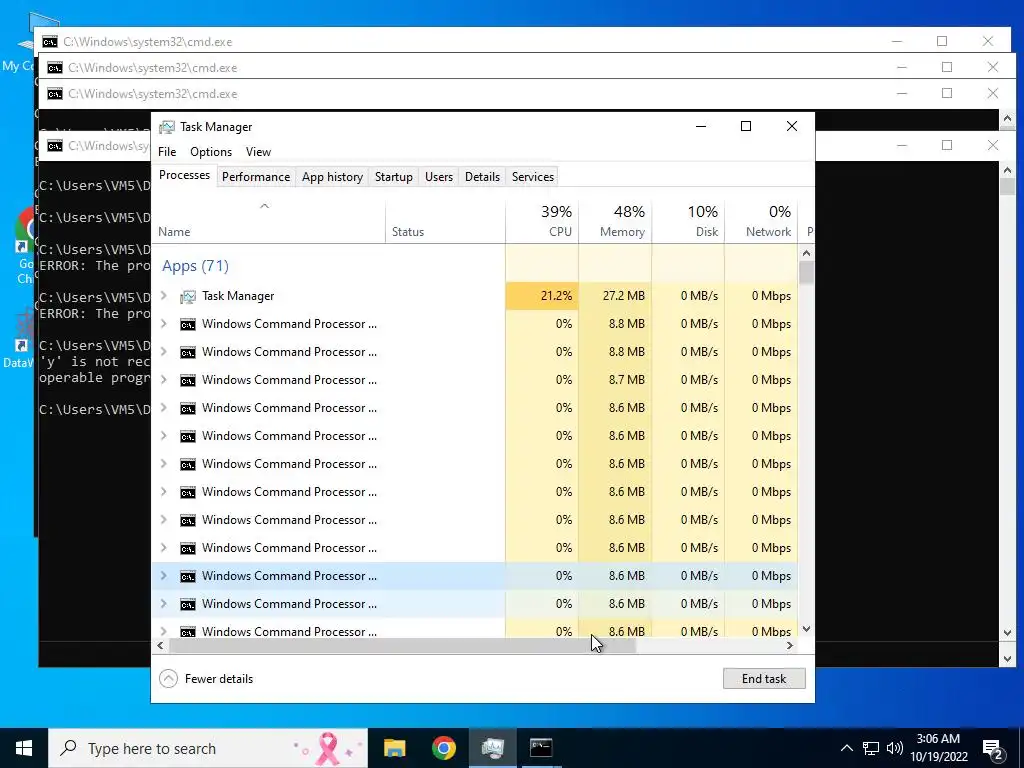Click the pink ribbon search highlight icon
Screen dimensions: 1024x768
coord(328,748)
